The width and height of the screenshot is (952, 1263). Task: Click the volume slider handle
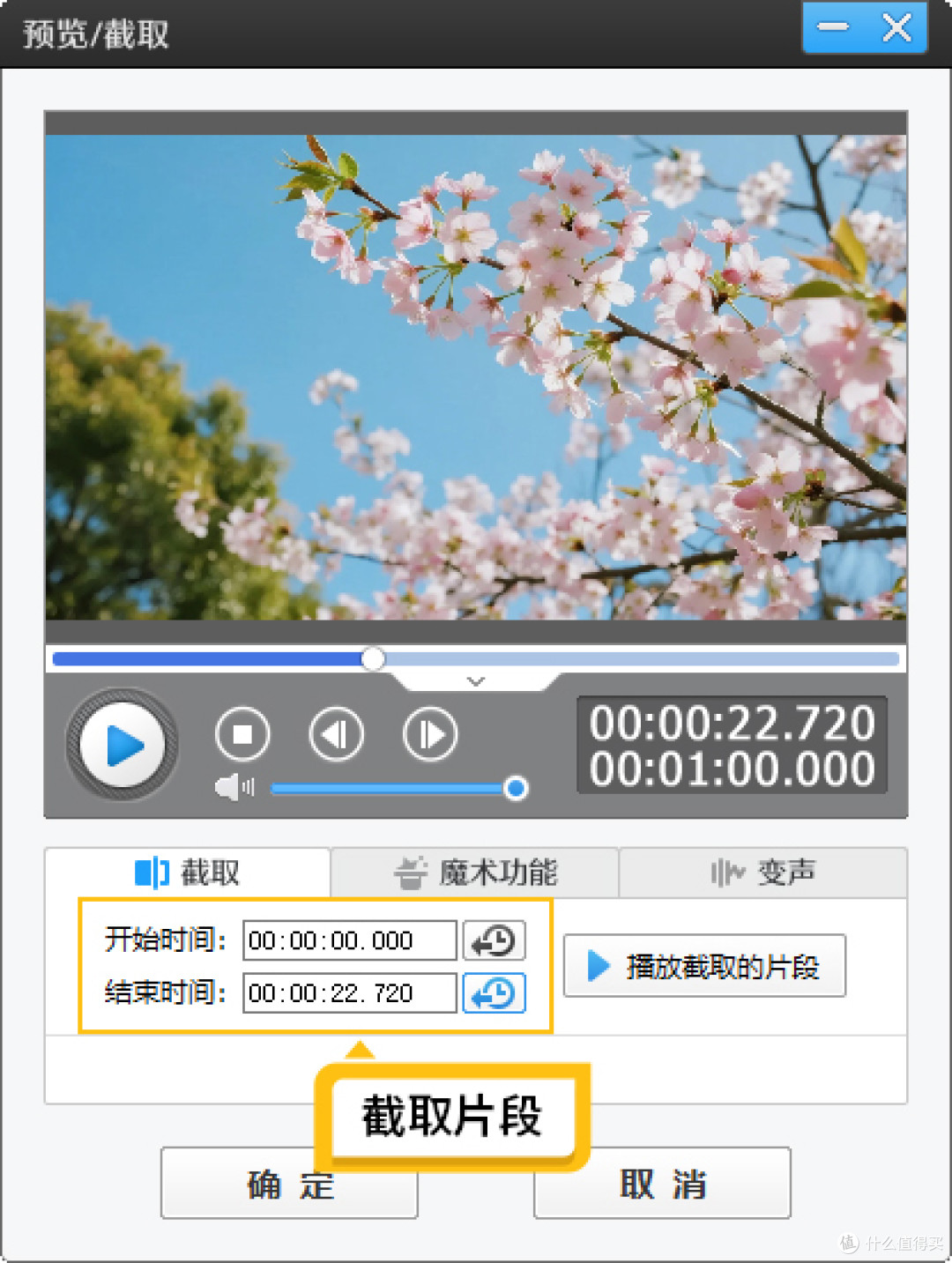(x=516, y=788)
